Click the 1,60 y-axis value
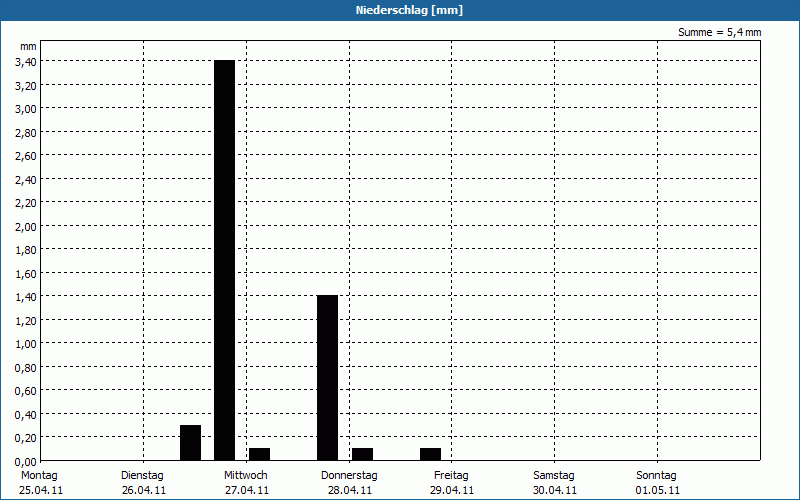800x500 pixels. pyautogui.click(x=26, y=273)
